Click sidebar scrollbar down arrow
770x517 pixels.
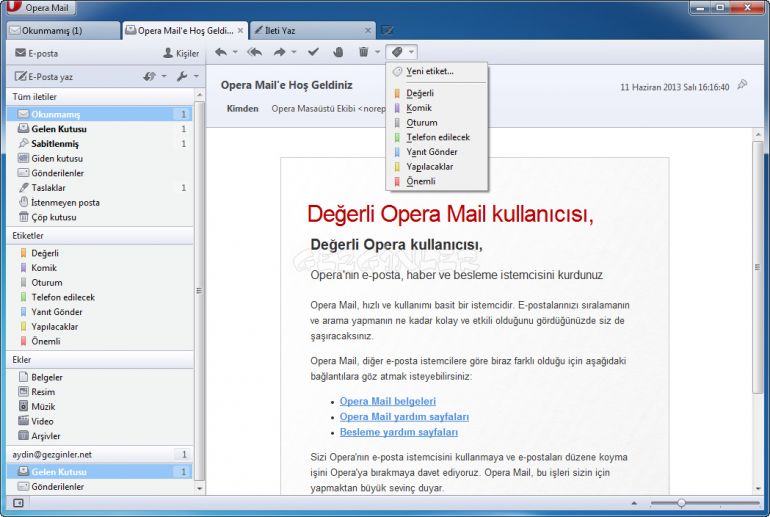point(199,489)
